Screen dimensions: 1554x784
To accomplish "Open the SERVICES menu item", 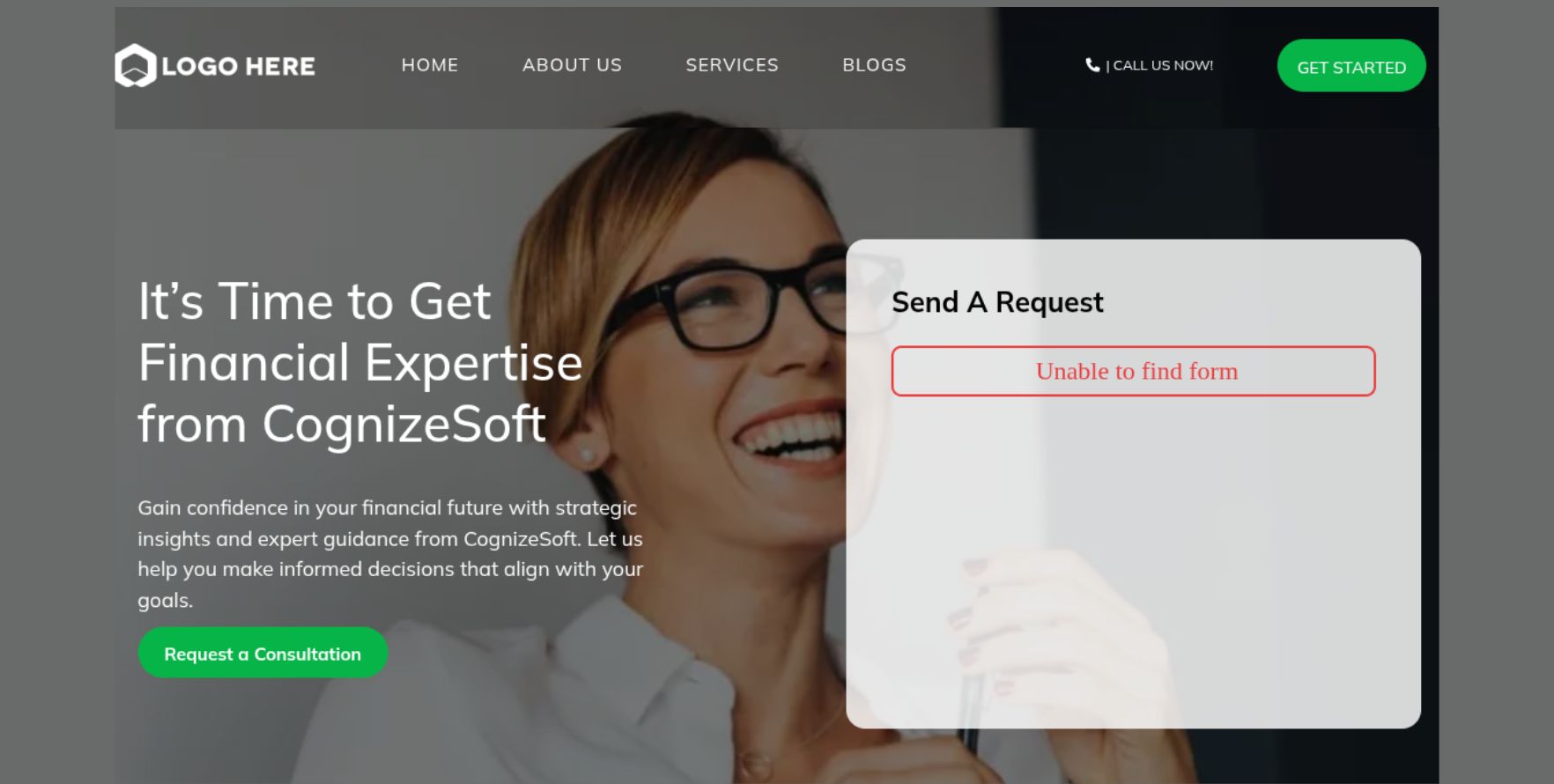I will click(732, 65).
